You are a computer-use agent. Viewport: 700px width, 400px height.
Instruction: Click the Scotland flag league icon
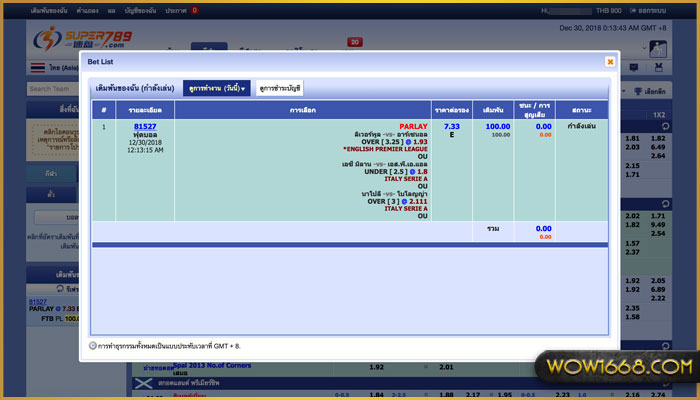(144, 385)
